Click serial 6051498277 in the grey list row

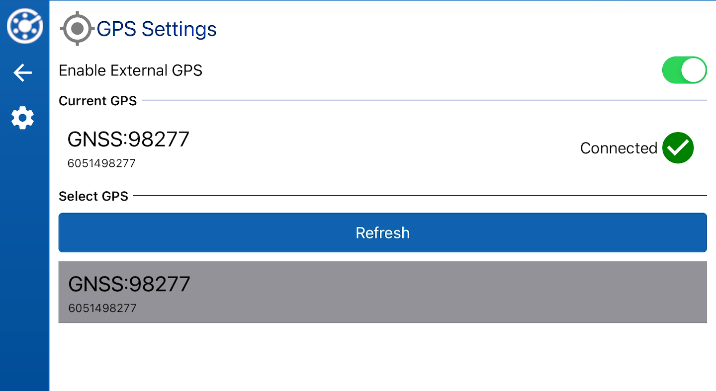(x=102, y=308)
